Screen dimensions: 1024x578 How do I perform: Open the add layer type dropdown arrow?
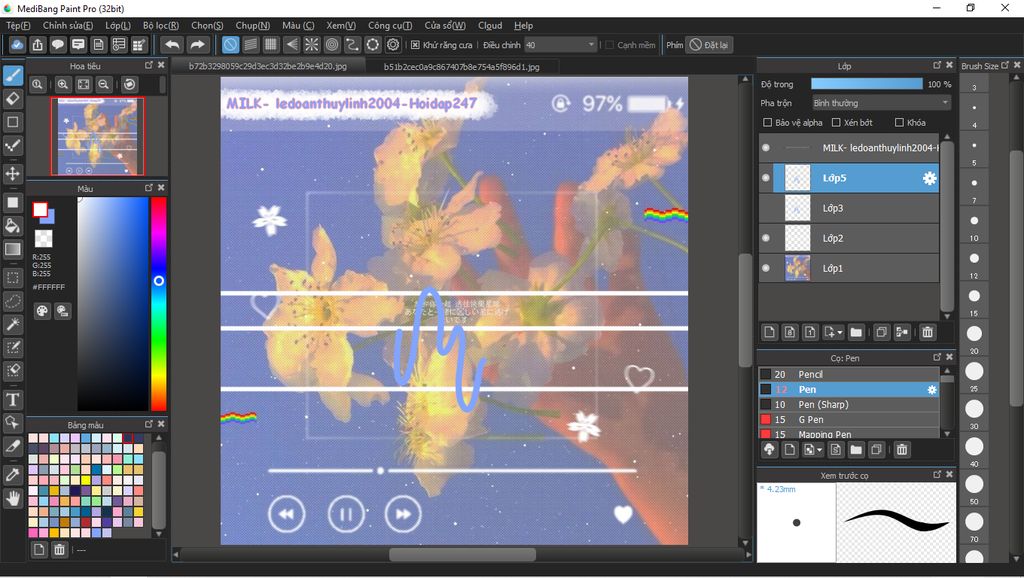coord(840,332)
